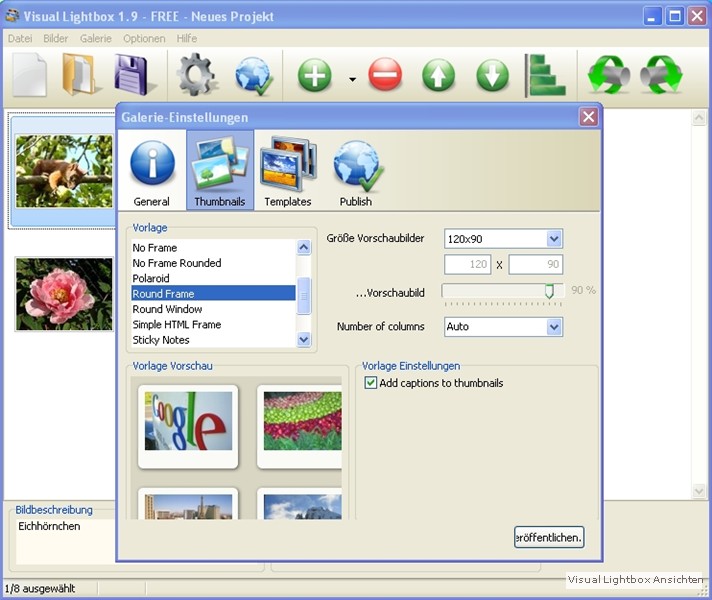The image size is (712, 600).
Task: Open dropdown arrow beside the Add button
Action: [352, 78]
